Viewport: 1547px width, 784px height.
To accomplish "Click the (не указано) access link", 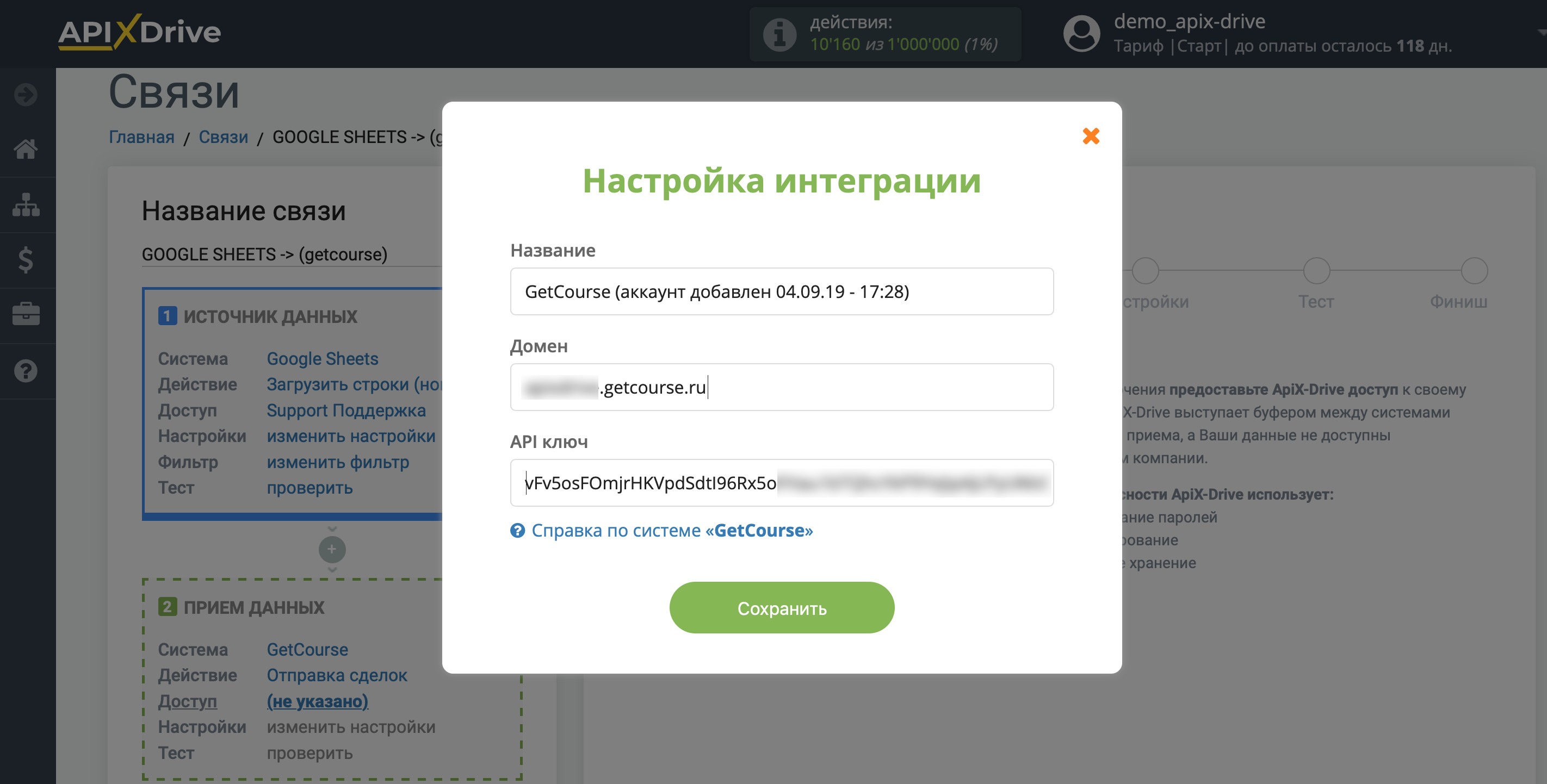I will [317, 701].
